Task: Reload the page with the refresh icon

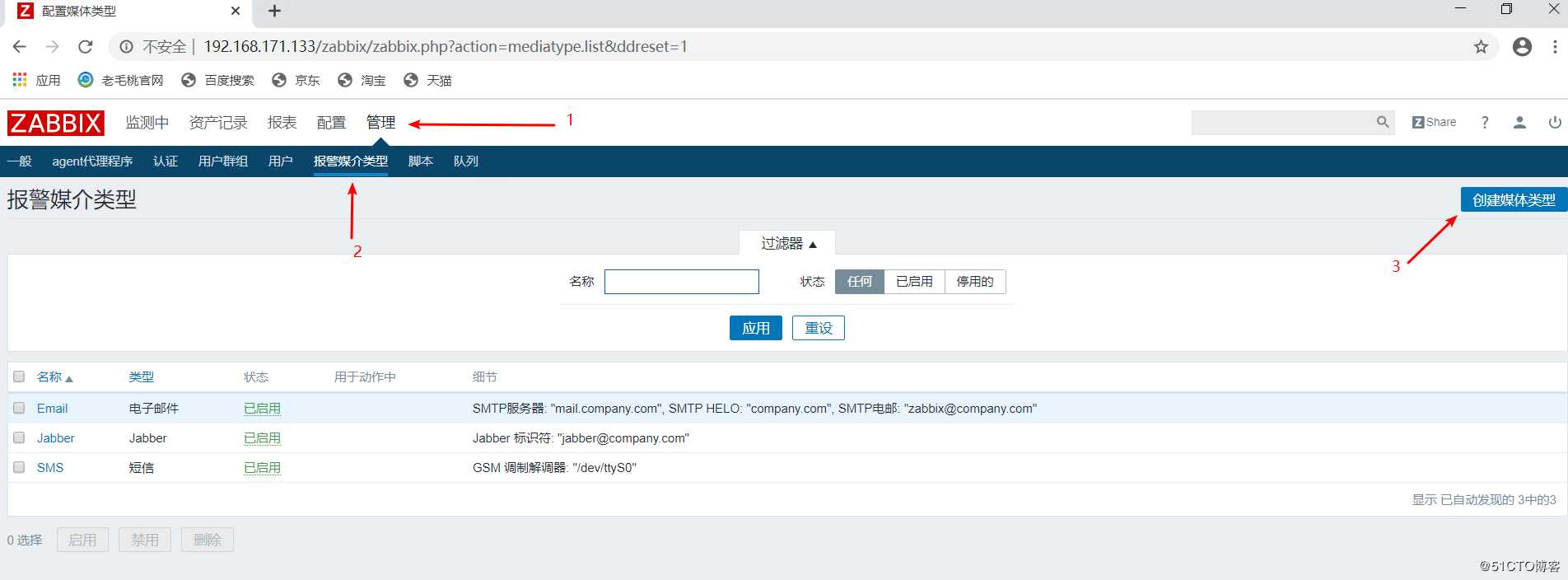Action: click(85, 47)
